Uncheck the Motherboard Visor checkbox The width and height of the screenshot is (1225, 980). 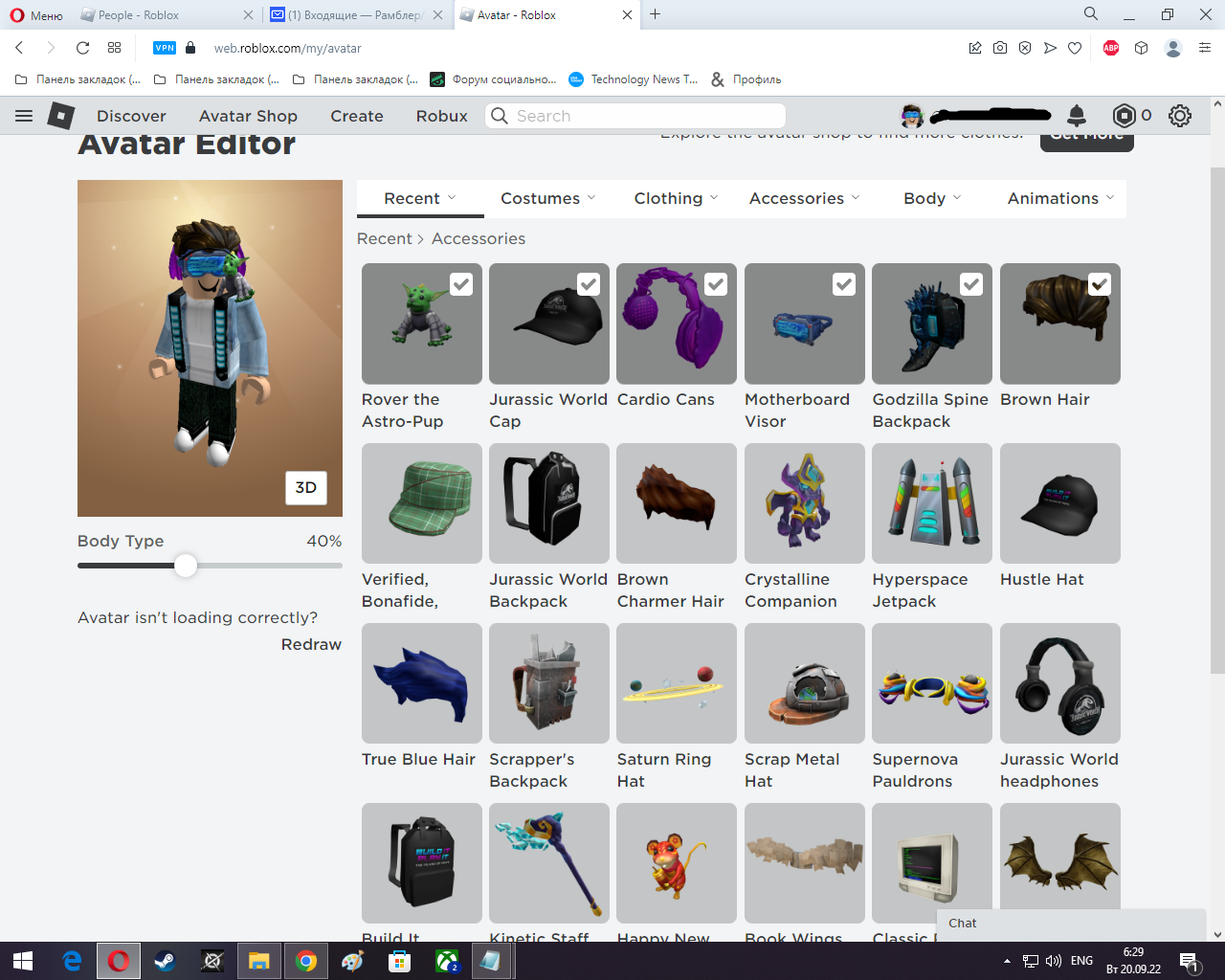[844, 284]
